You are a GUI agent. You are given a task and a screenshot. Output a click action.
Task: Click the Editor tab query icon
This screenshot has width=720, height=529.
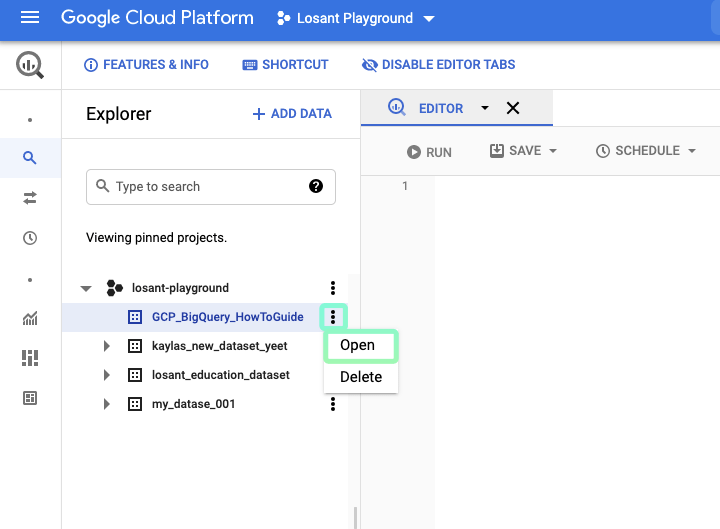(x=396, y=107)
